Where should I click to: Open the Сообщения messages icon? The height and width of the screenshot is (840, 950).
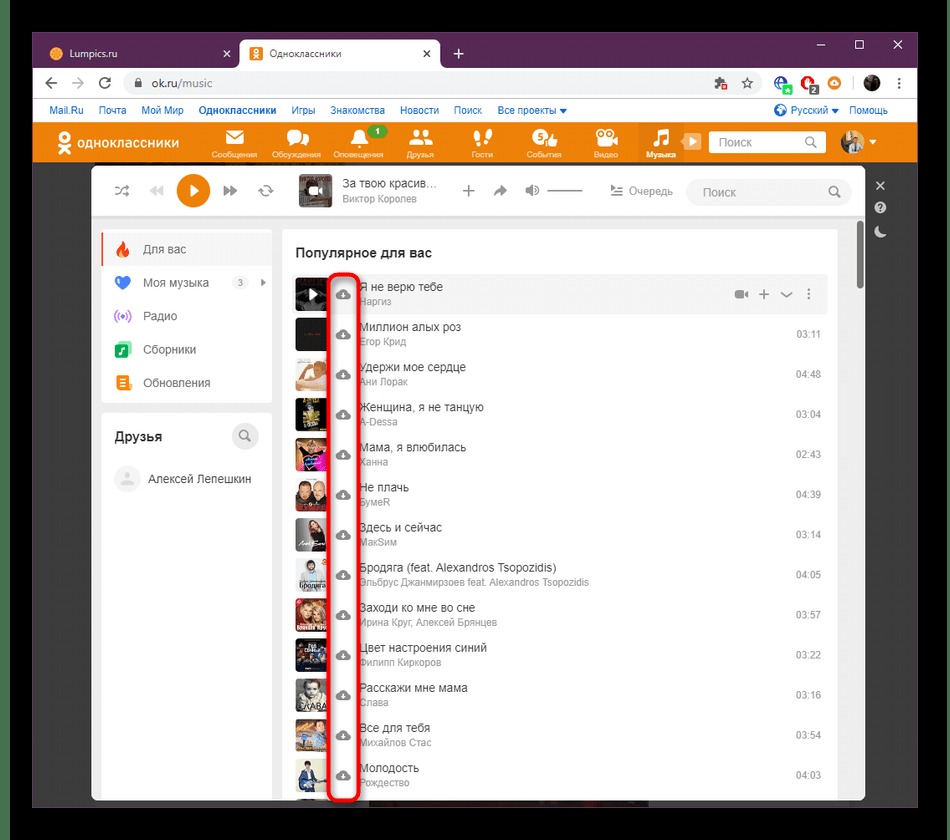[234, 143]
